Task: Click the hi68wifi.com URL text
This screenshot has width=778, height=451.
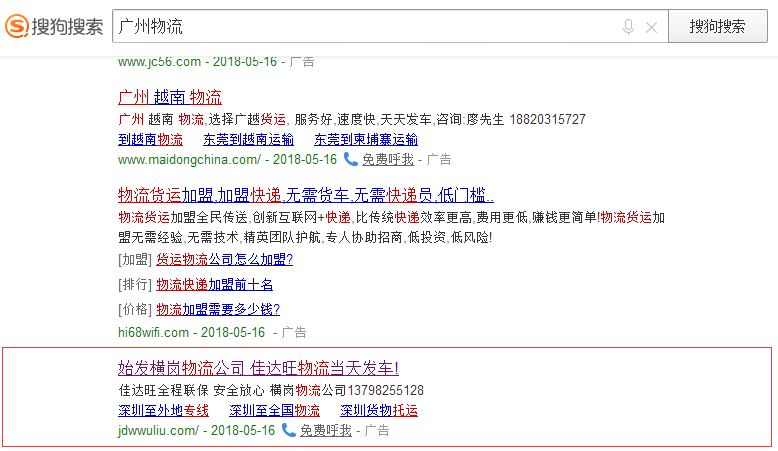Action: point(153,332)
